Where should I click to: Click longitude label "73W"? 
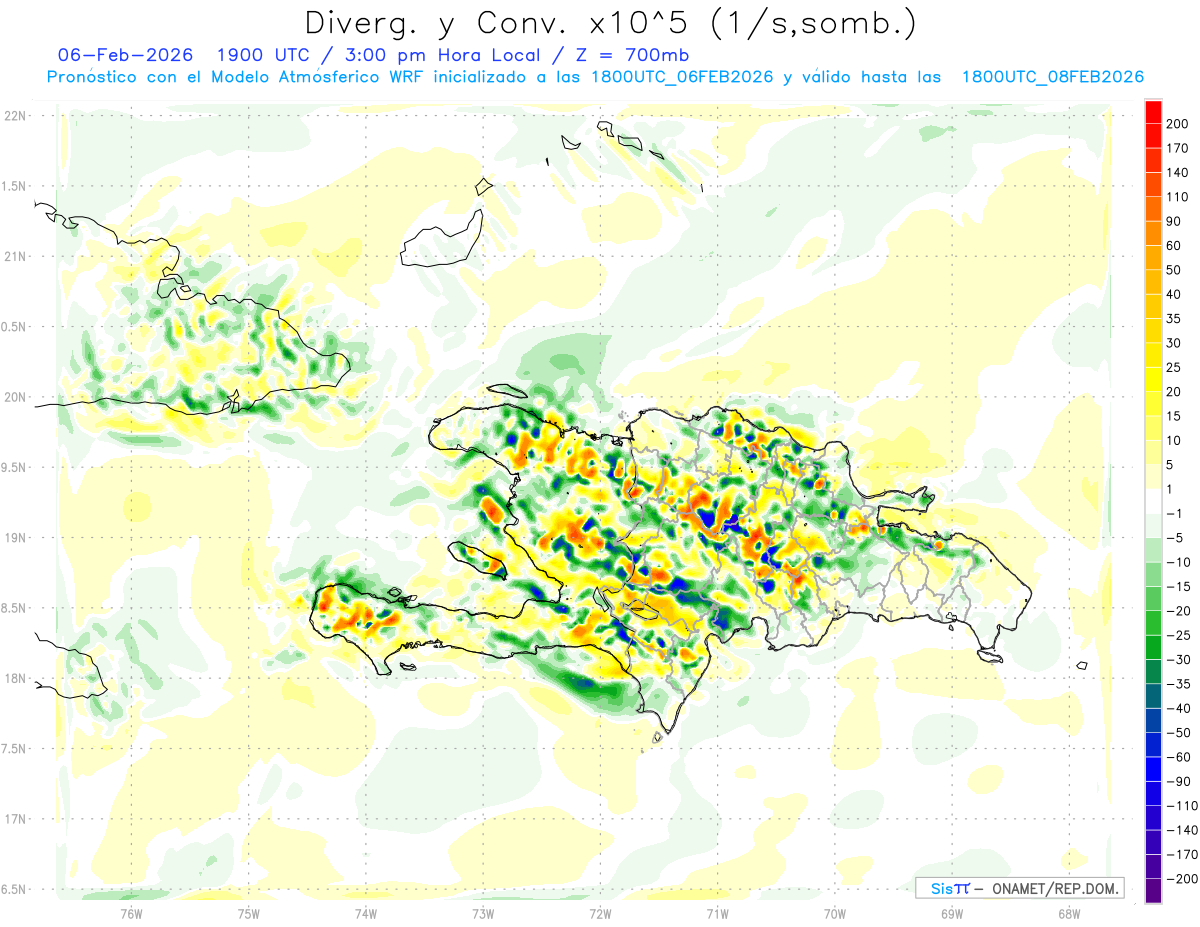pos(483,913)
